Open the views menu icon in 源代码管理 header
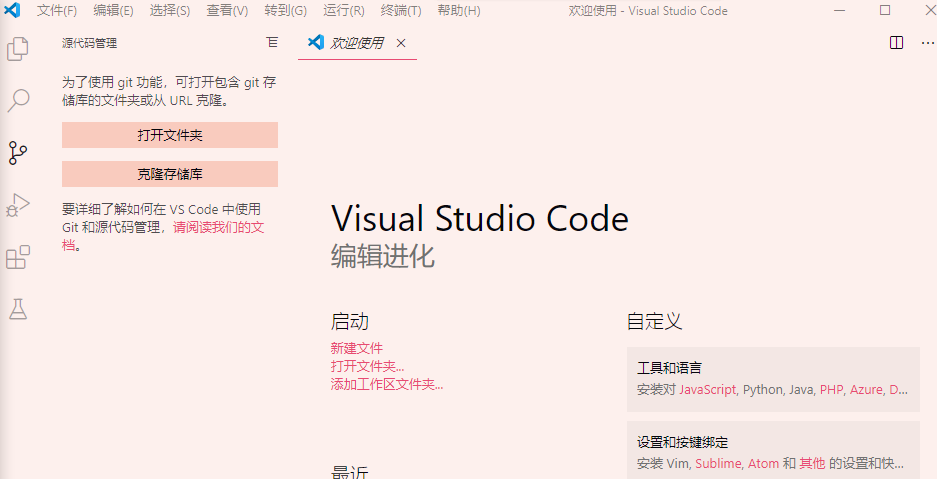937x479 pixels. pyautogui.click(x=272, y=42)
